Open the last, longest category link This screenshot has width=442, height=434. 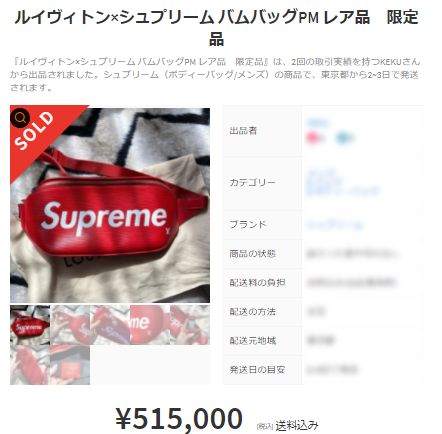[x=343, y=192]
